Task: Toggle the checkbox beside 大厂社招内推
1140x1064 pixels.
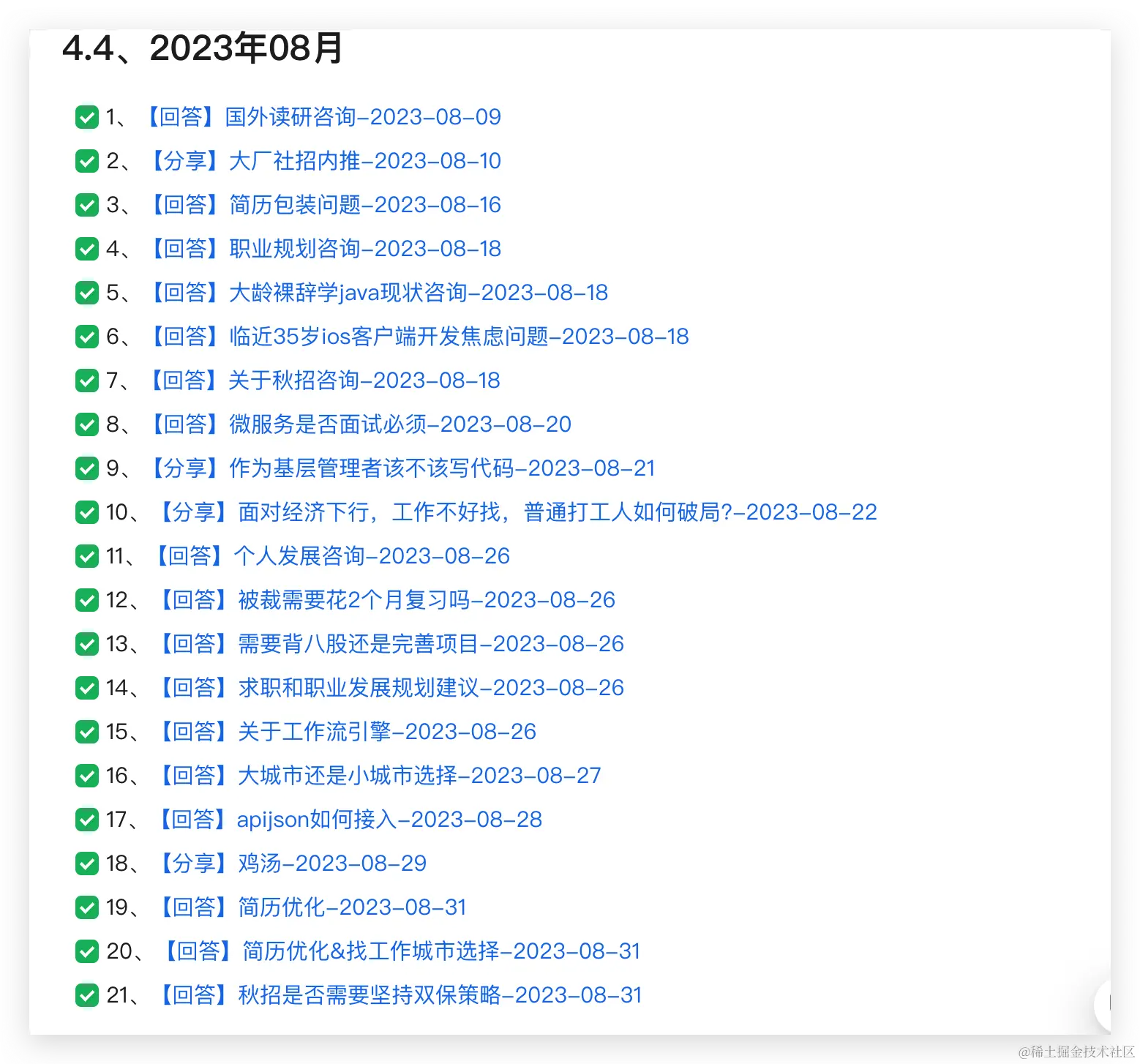Action: (87, 161)
